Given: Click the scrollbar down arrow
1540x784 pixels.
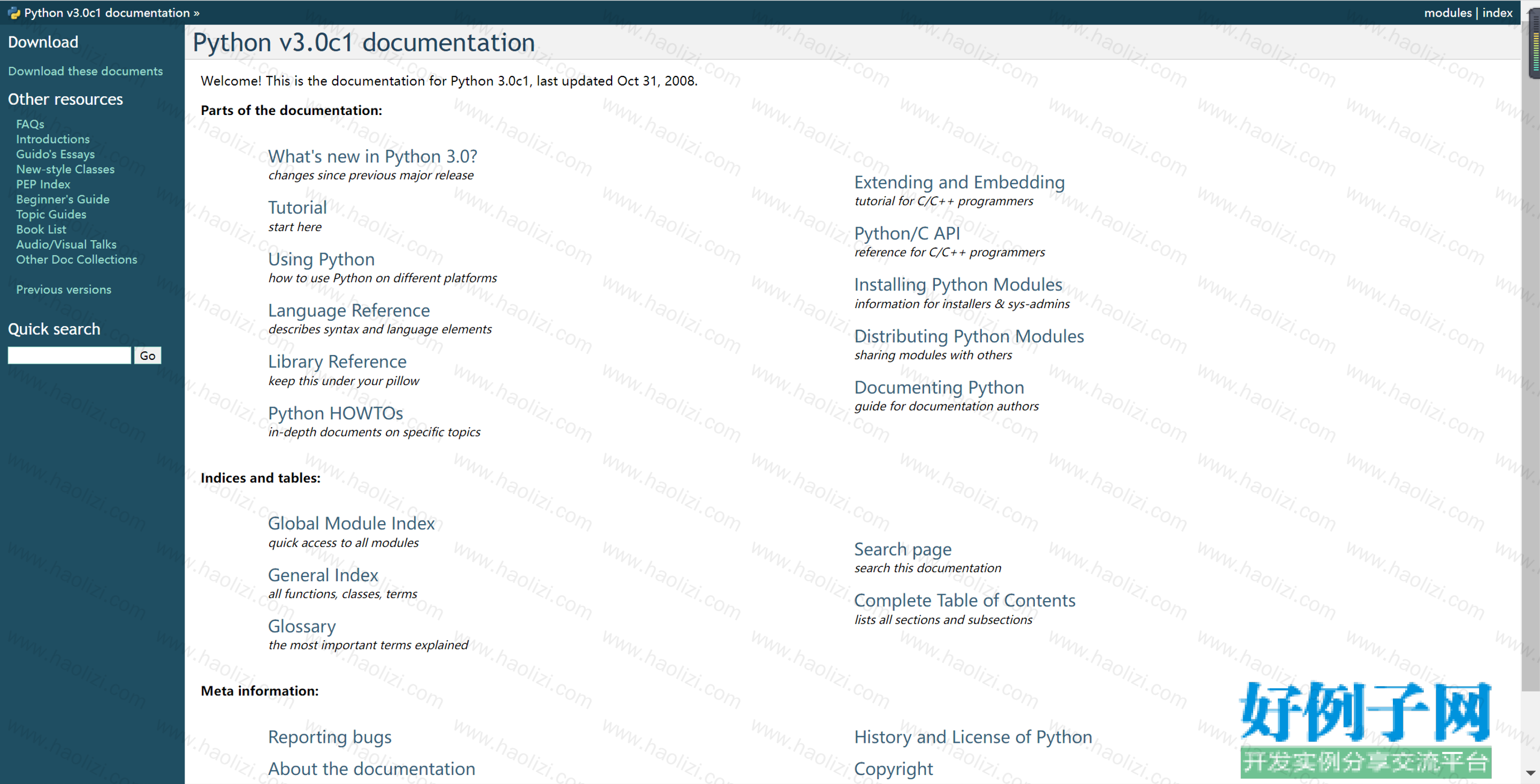Looking at the screenshot, I should [x=1530, y=773].
